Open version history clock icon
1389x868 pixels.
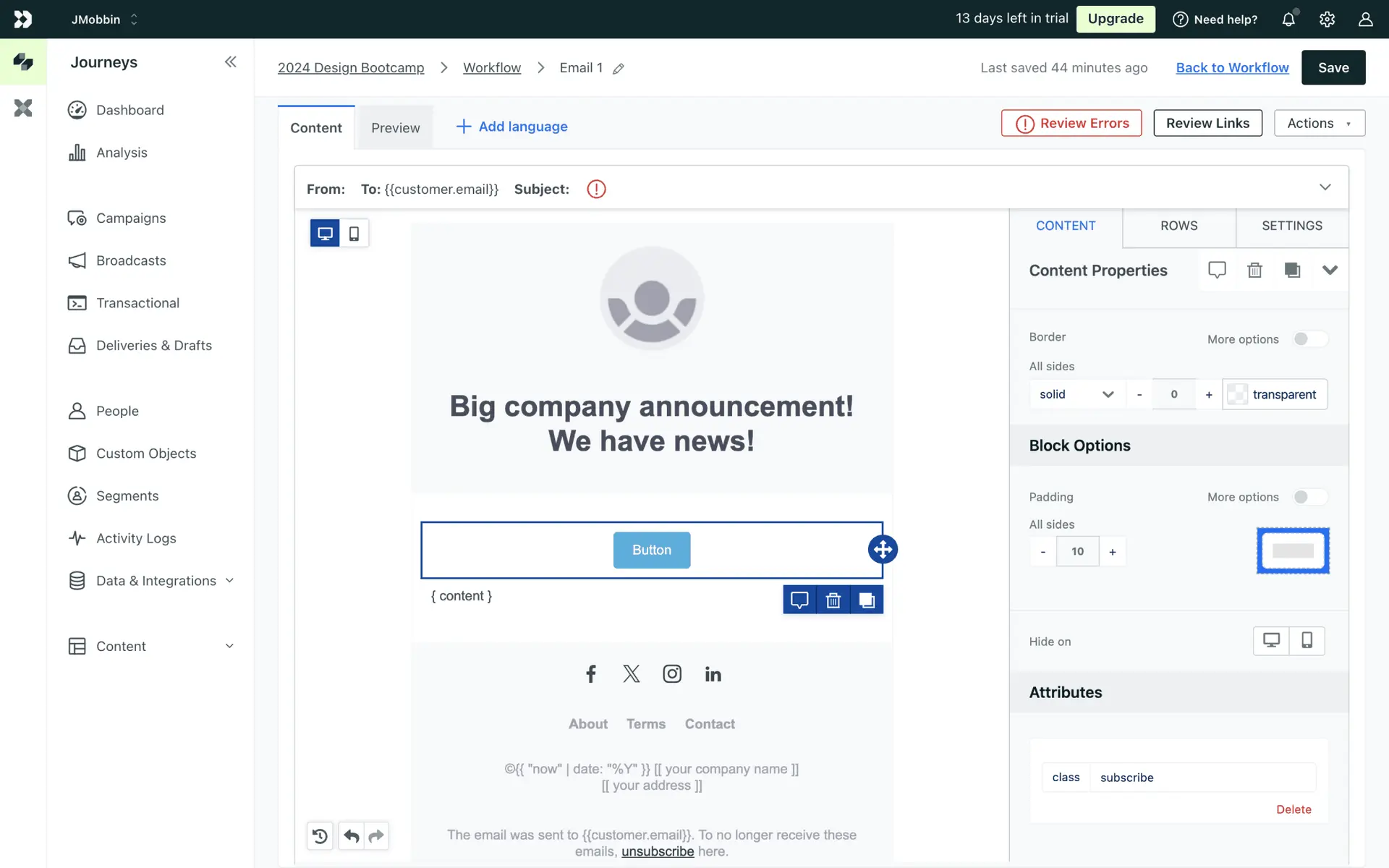point(320,836)
